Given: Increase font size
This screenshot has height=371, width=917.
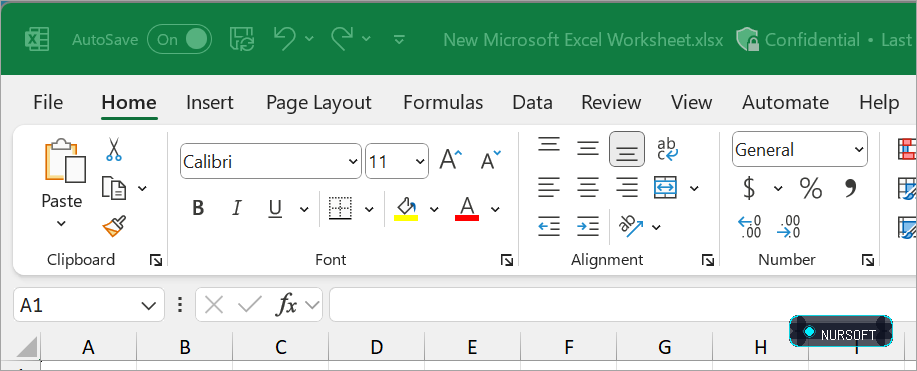Looking at the screenshot, I should 450,160.
